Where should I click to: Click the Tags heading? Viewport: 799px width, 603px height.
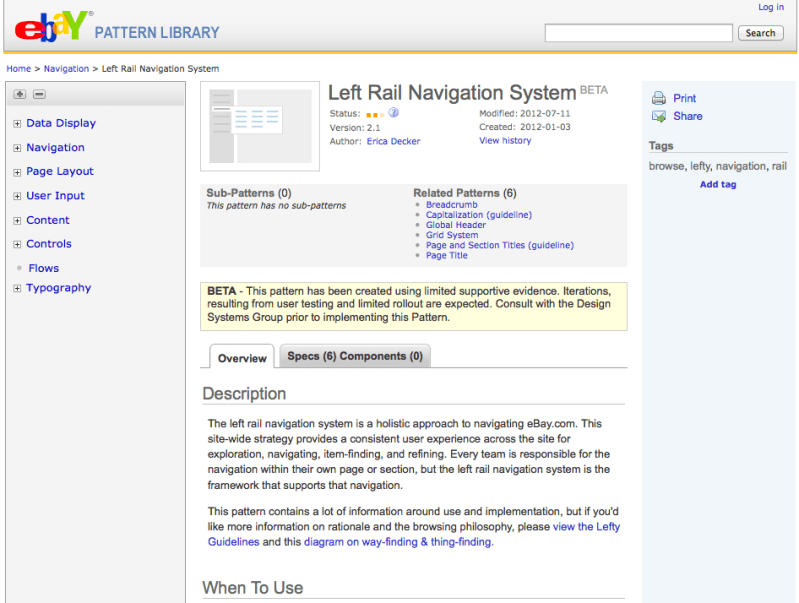(661, 146)
